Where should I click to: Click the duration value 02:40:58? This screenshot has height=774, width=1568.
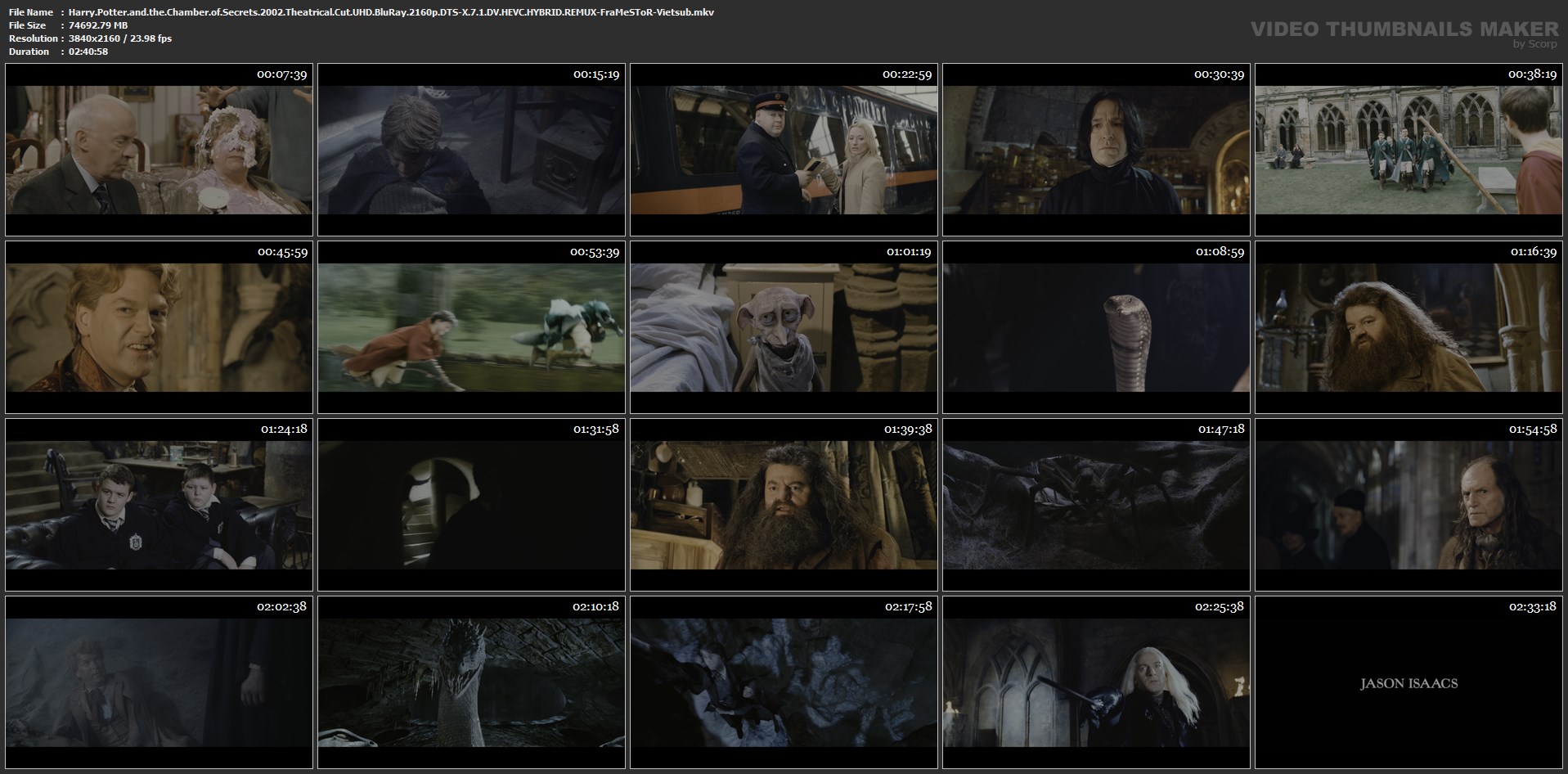tap(88, 52)
